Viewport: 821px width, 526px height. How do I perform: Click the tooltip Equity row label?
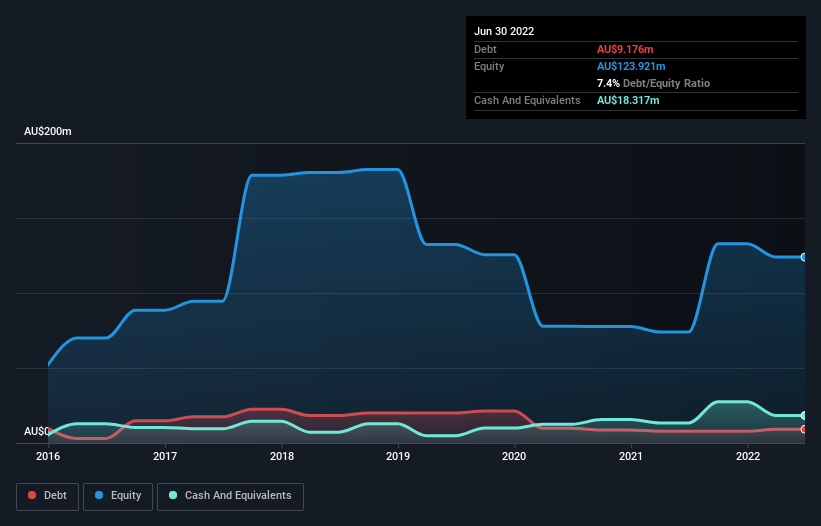(x=489, y=66)
